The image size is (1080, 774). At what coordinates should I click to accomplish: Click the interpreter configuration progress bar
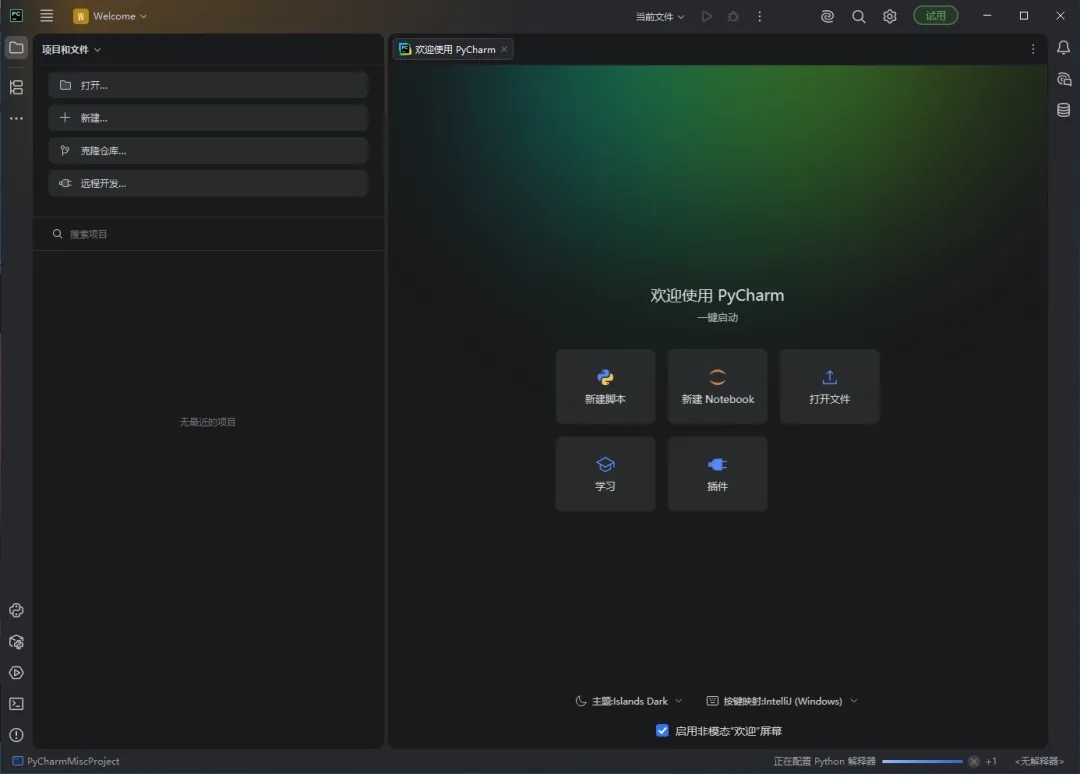pos(922,761)
